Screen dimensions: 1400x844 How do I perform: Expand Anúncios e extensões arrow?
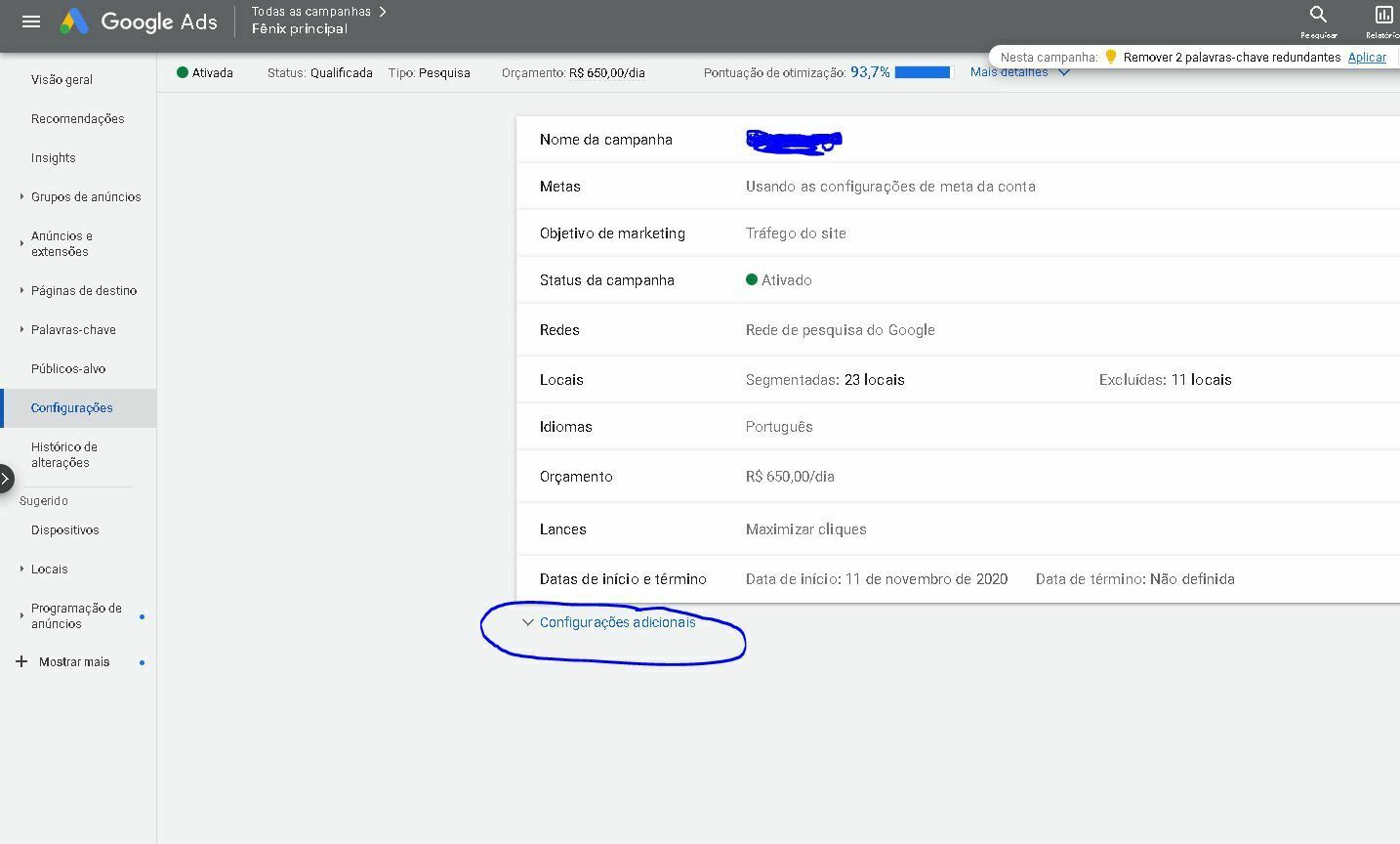[21, 243]
